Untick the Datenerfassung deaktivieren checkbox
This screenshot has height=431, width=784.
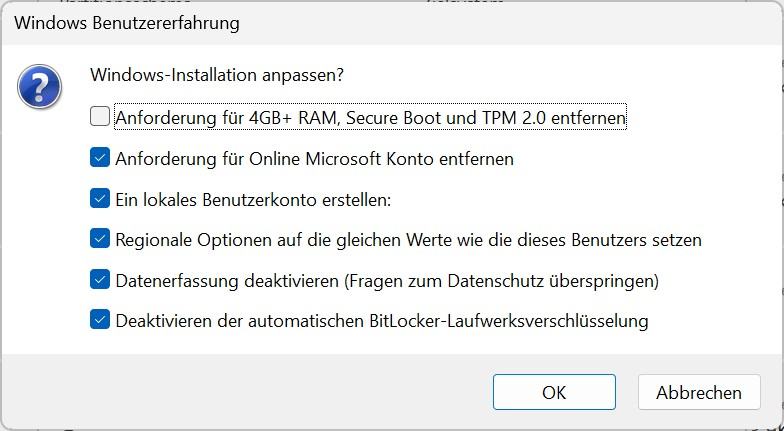pos(100,279)
